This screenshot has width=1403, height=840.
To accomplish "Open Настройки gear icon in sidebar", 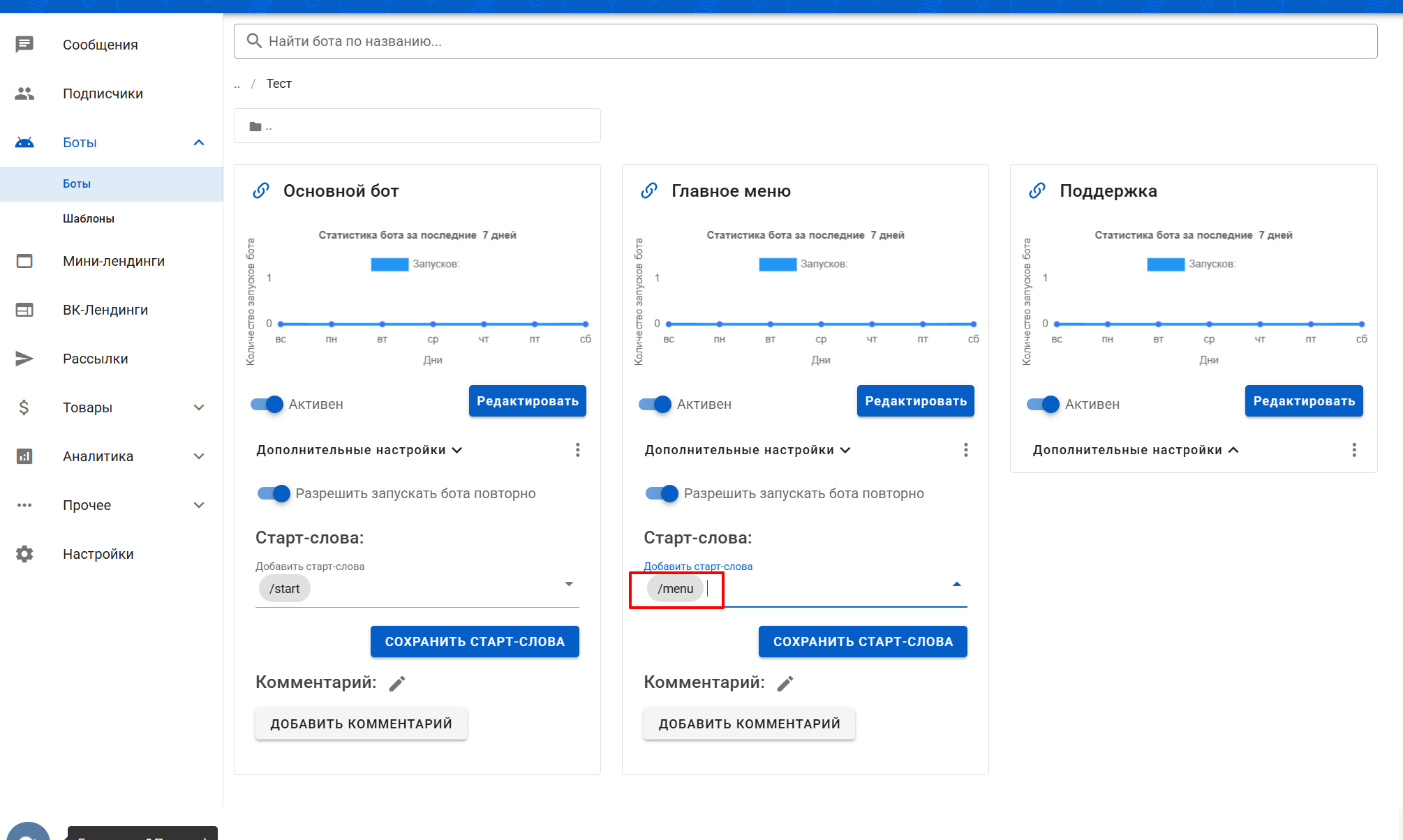I will tap(24, 554).
